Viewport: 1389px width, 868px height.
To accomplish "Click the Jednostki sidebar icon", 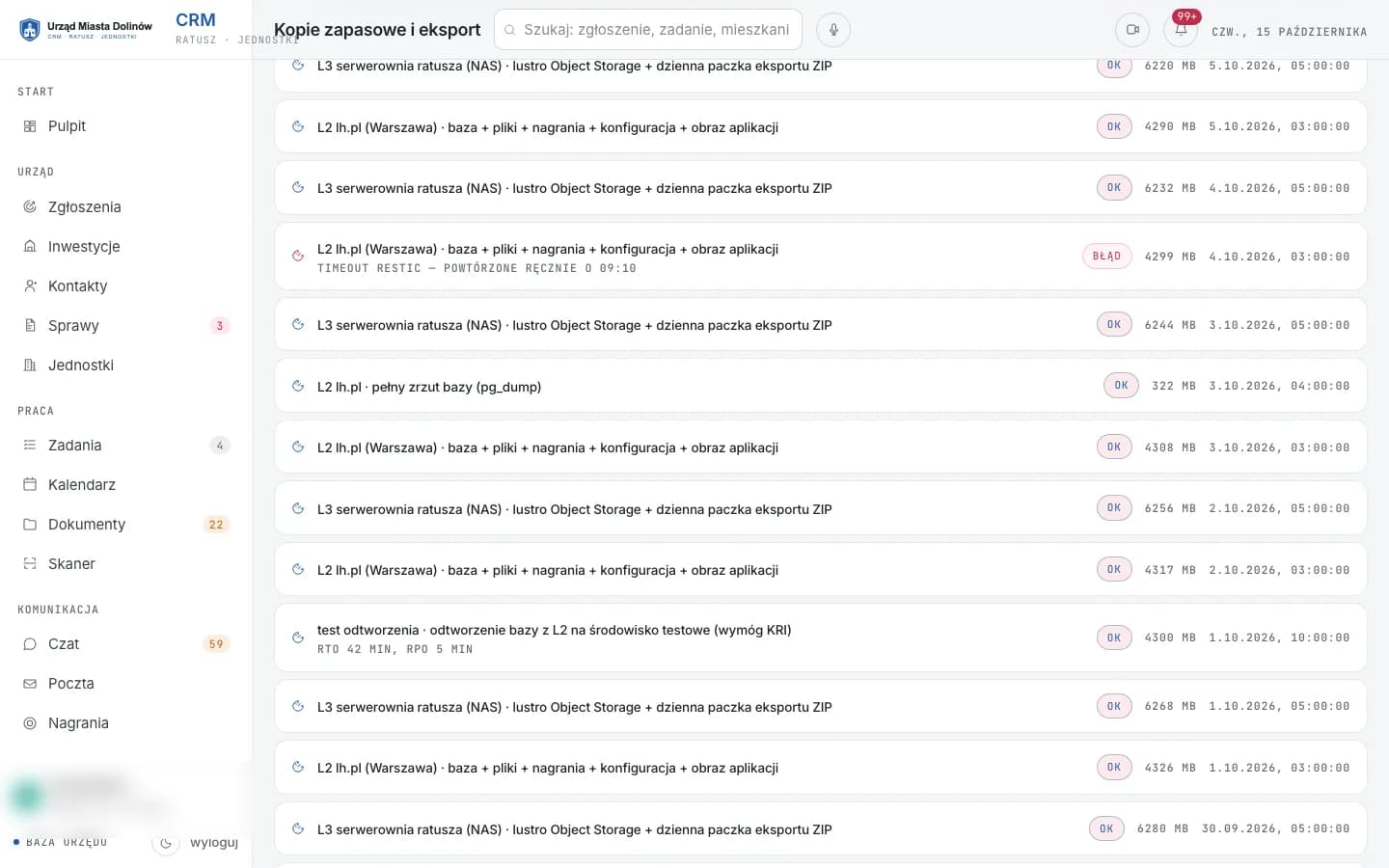I will [x=30, y=365].
